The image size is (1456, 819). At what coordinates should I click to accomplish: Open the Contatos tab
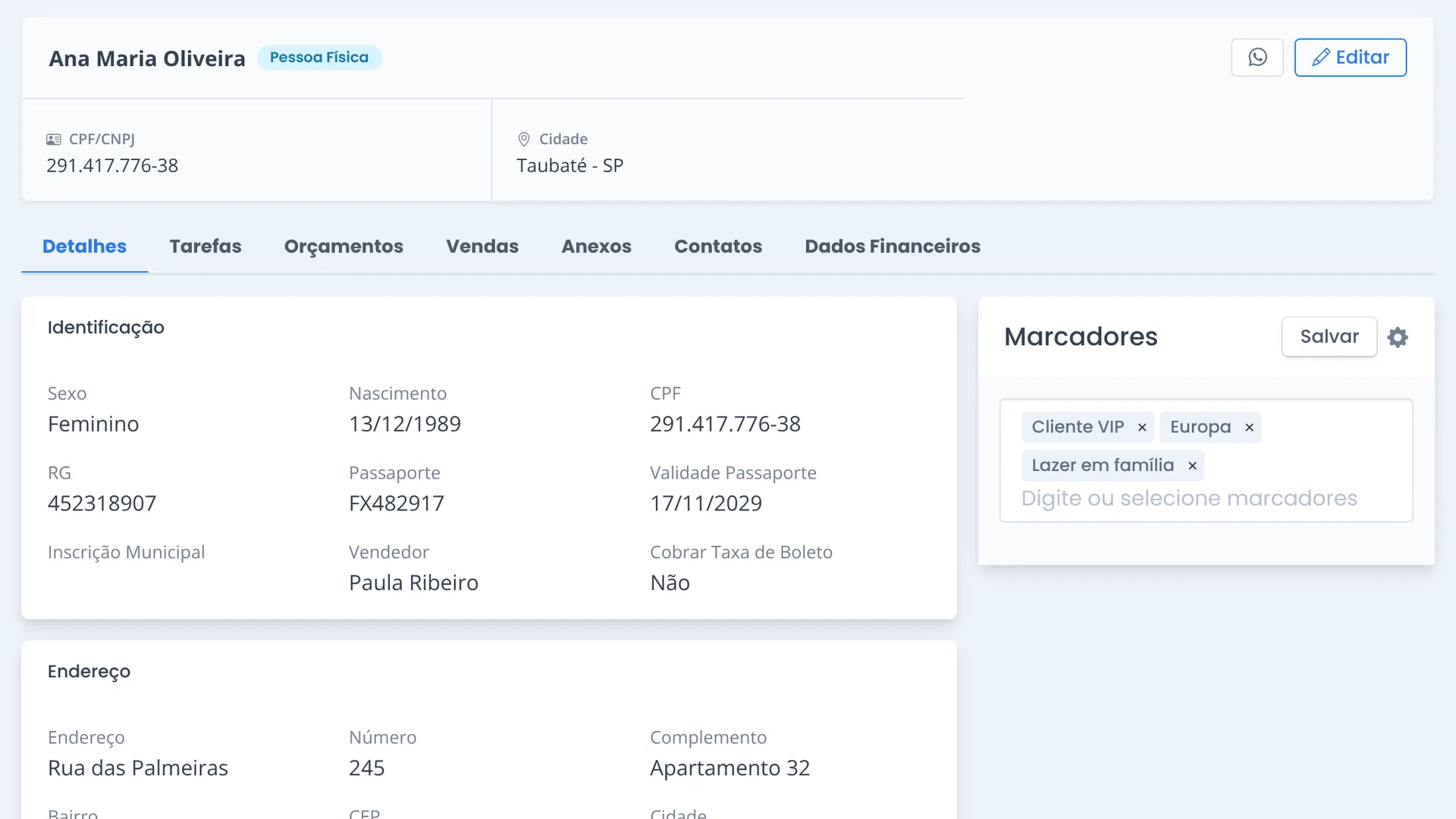tap(718, 246)
